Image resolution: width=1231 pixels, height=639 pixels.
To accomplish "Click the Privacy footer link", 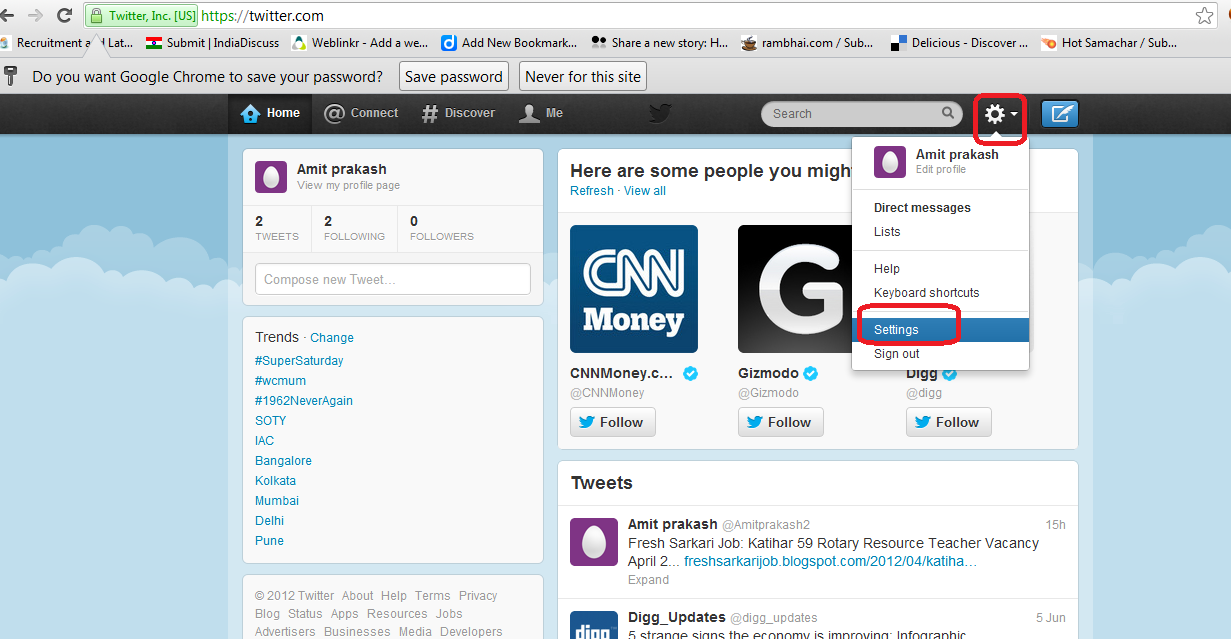I will coord(478,596).
